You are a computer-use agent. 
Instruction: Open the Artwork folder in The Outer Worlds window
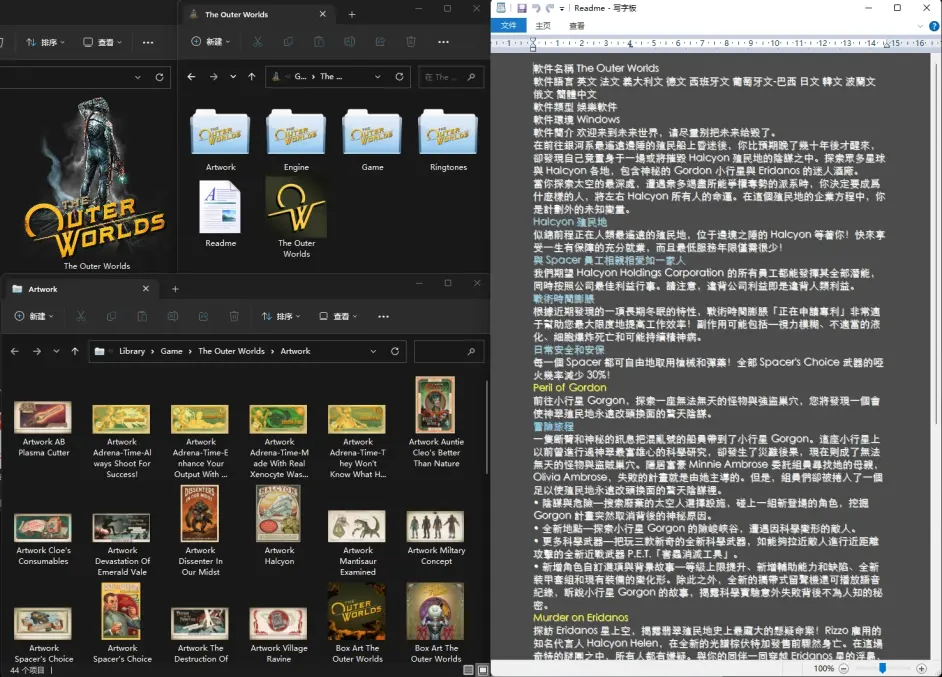tap(220, 132)
